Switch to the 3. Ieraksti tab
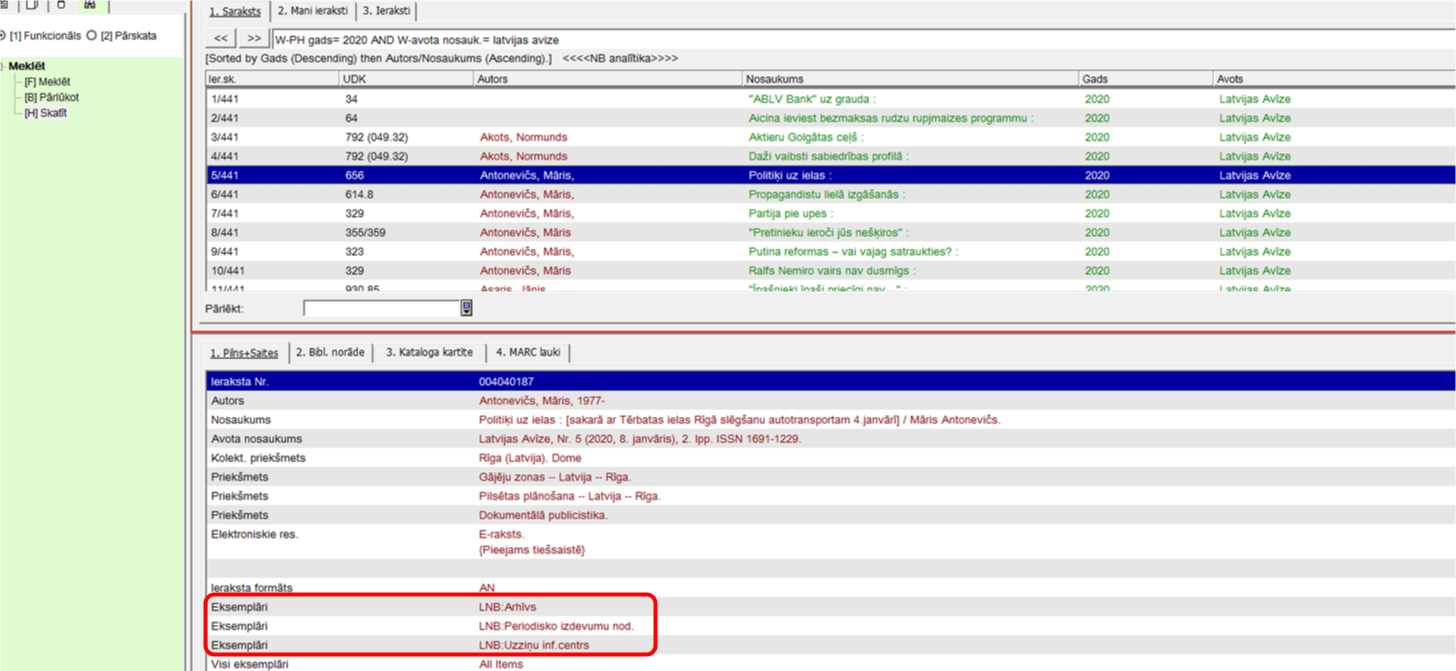 pyautogui.click(x=386, y=11)
